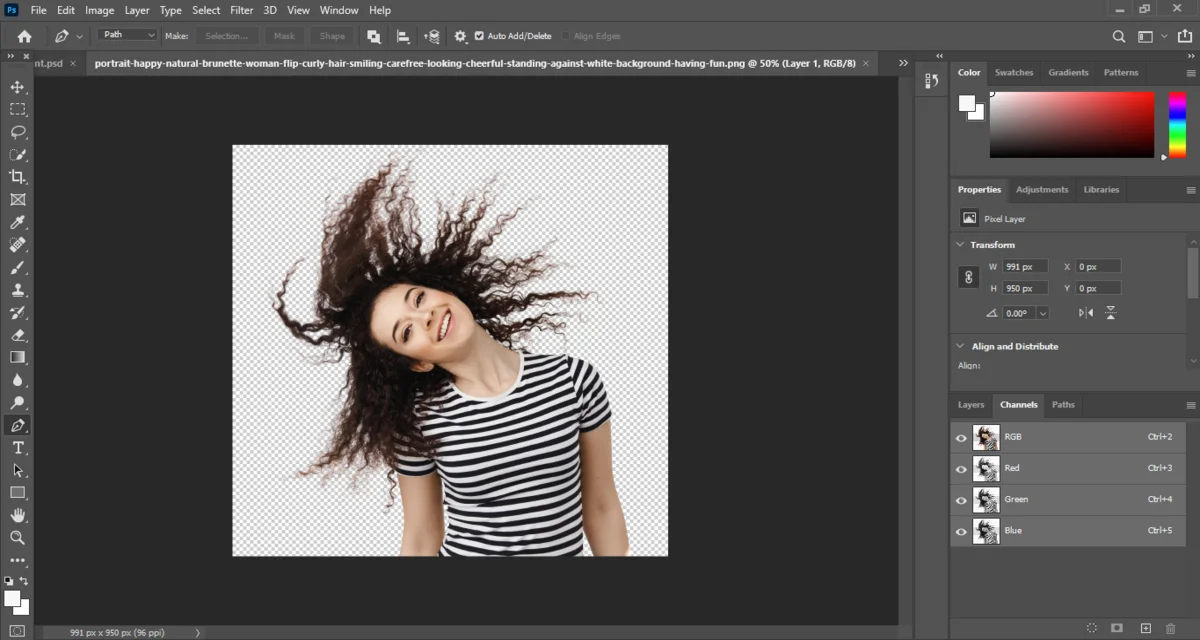Uncheck the Auto Add/Delete checkbox
Viewport: 1200px width, 640px height.
click(x=480, y=36)
